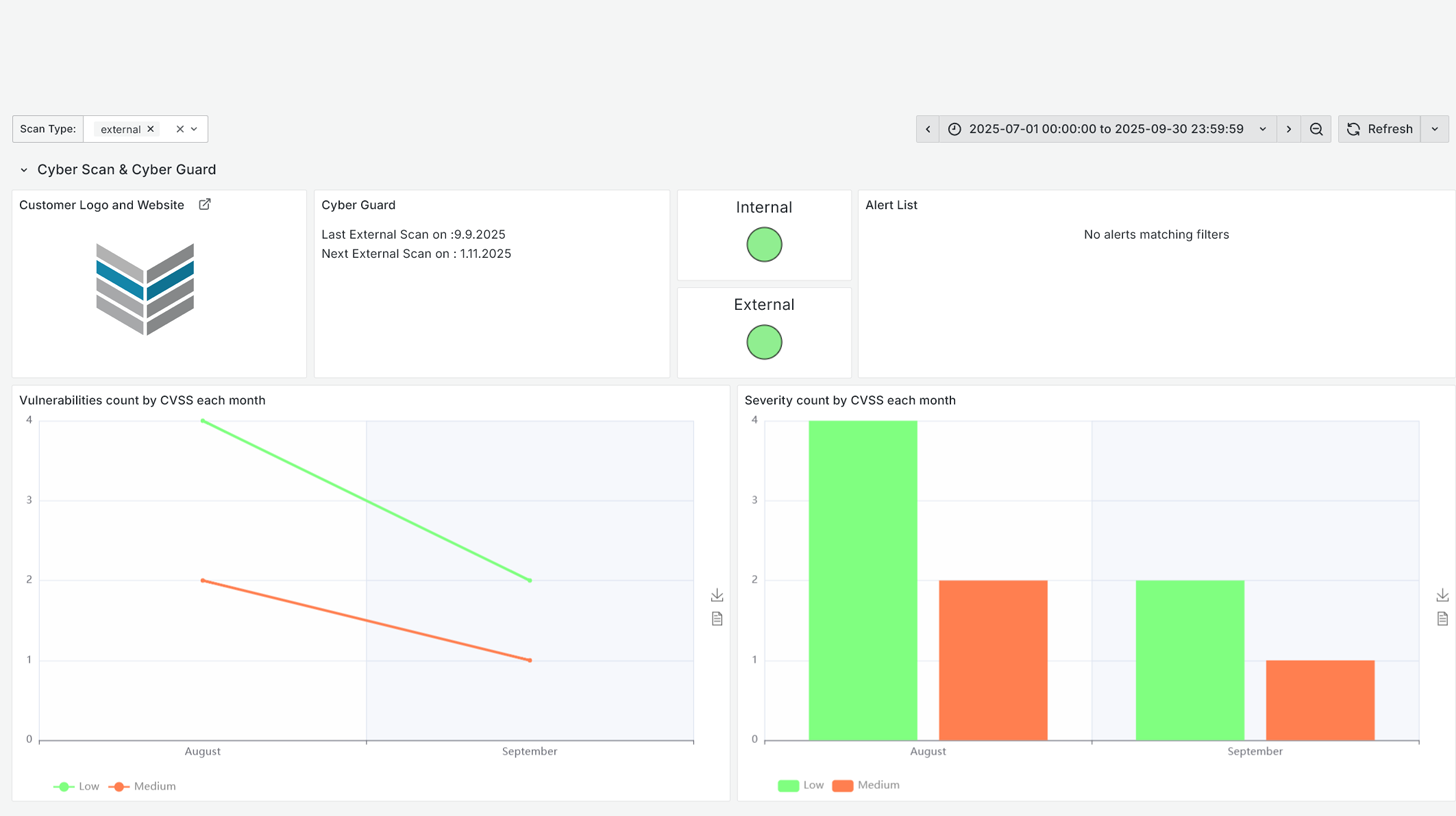This screenshot has width=1456, height=816.
Task: Open the Scan Type dropdown chevron
Action: tap(194, 129)
